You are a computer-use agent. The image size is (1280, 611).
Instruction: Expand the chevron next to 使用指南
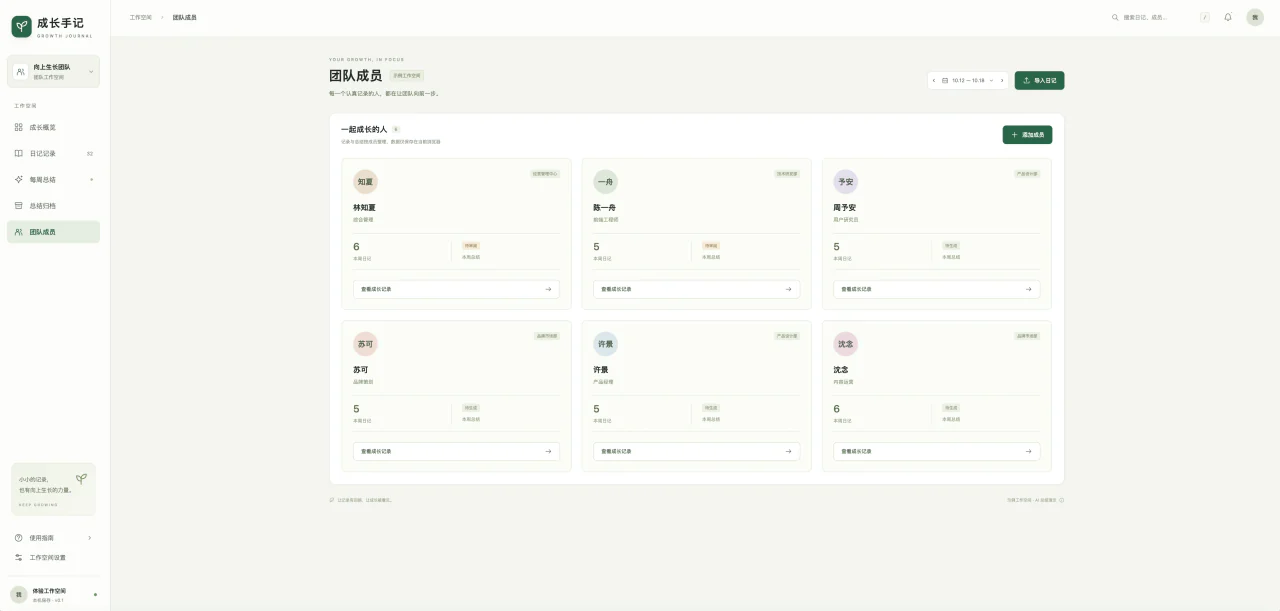(x=89, y=538)
